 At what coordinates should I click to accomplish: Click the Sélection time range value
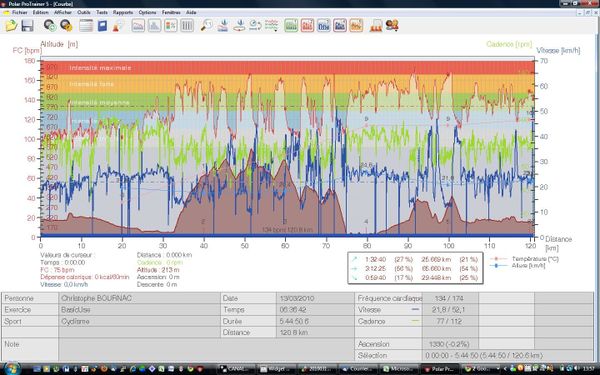[508, 355]
